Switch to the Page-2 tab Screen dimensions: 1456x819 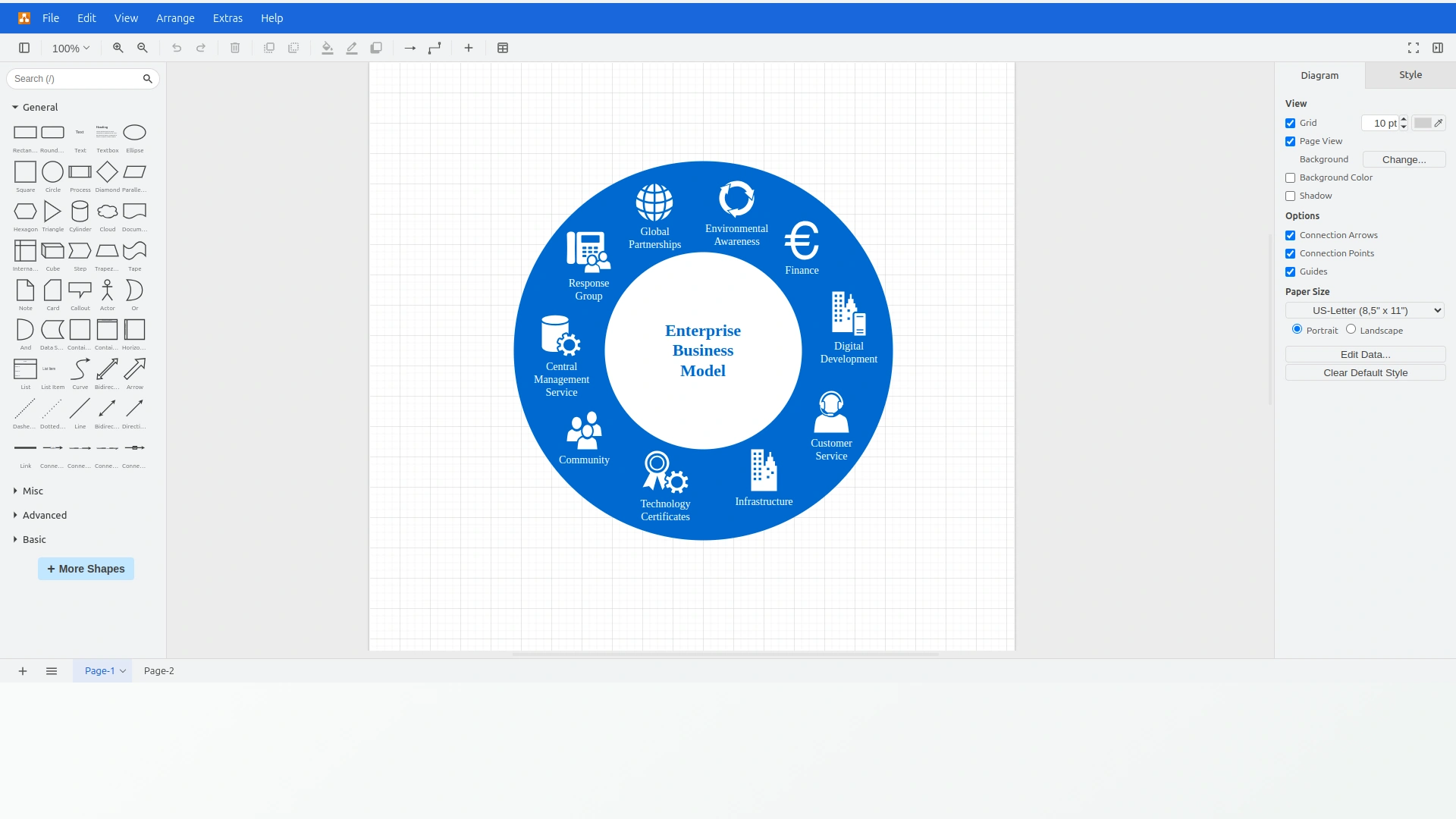(x=158, y=670)
